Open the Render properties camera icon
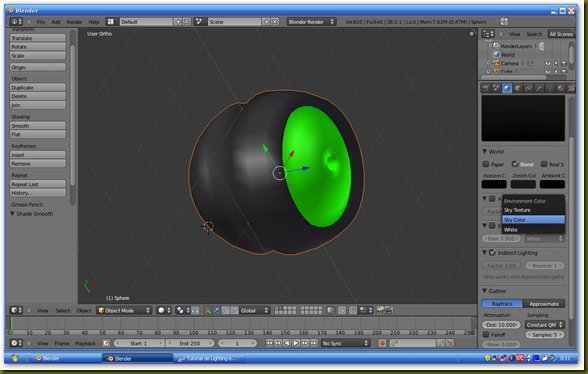 [485, 88]
